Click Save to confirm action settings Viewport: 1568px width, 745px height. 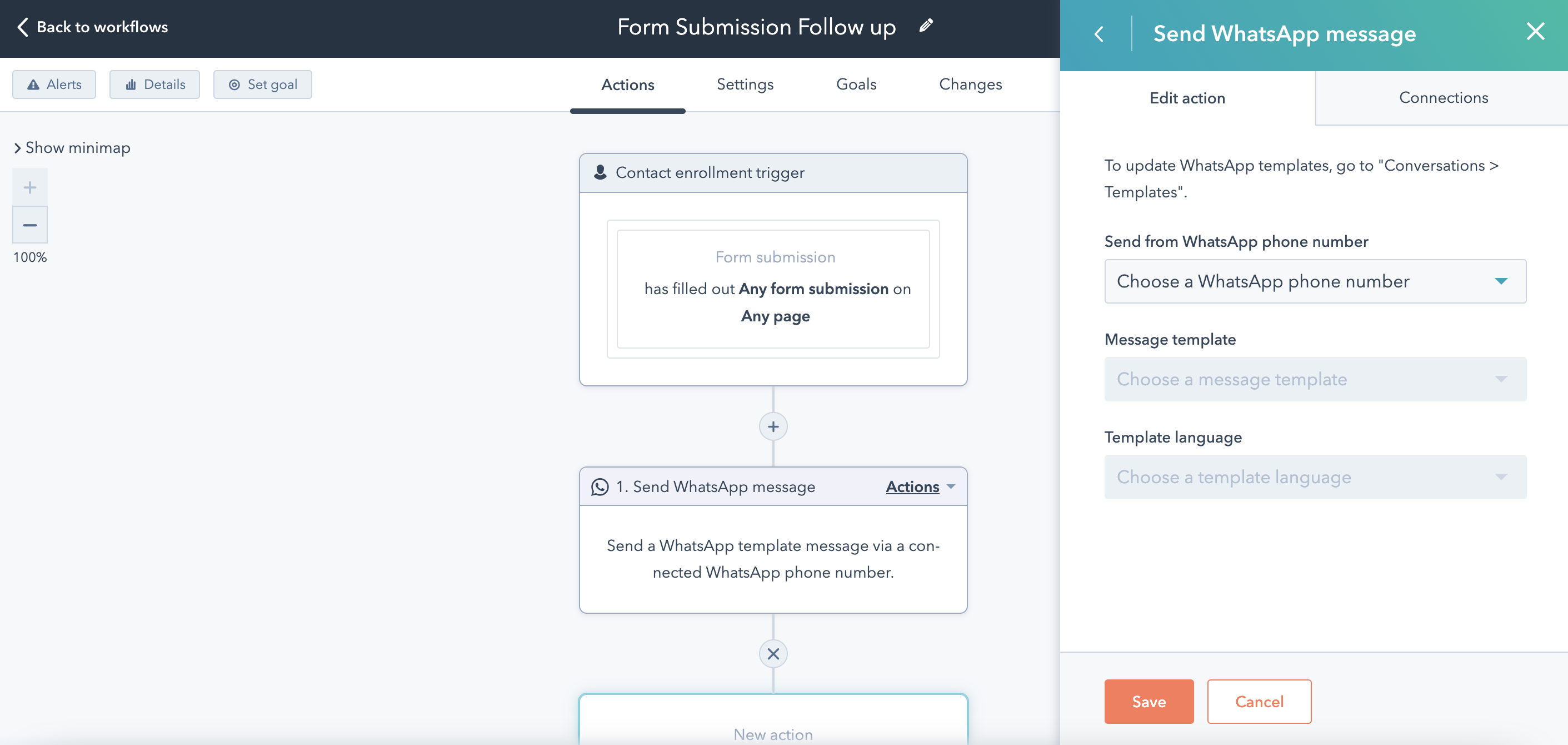point(1149,701)
